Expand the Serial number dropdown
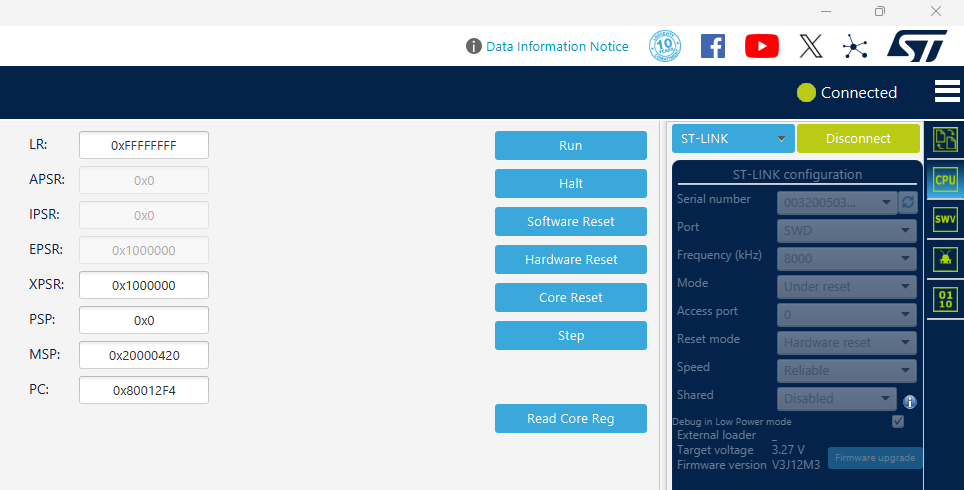The image size is (964, 490). pyautogui.click(x=837, y=202)
